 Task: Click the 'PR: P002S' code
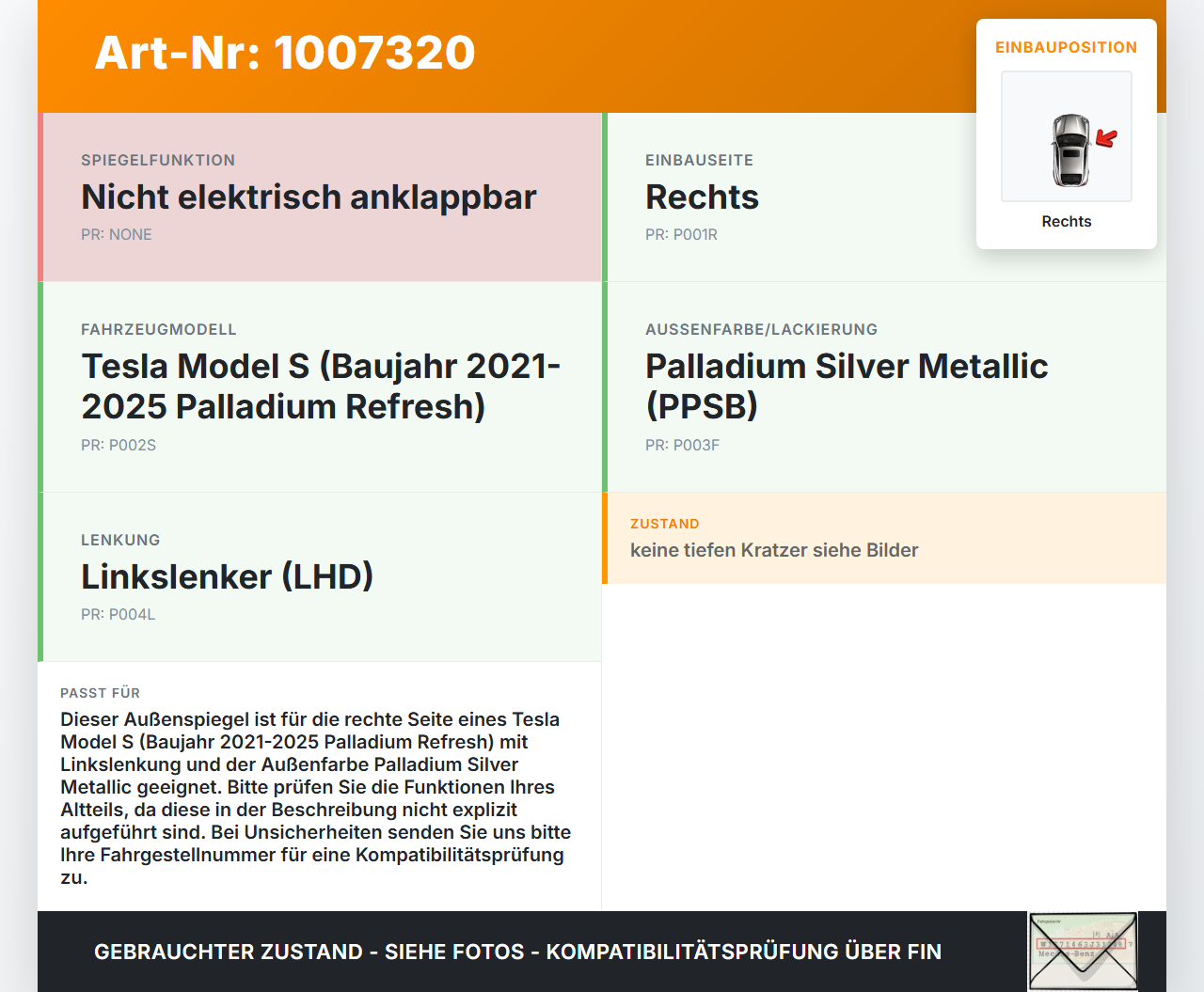pyautogui.click(x=119, y=446)
